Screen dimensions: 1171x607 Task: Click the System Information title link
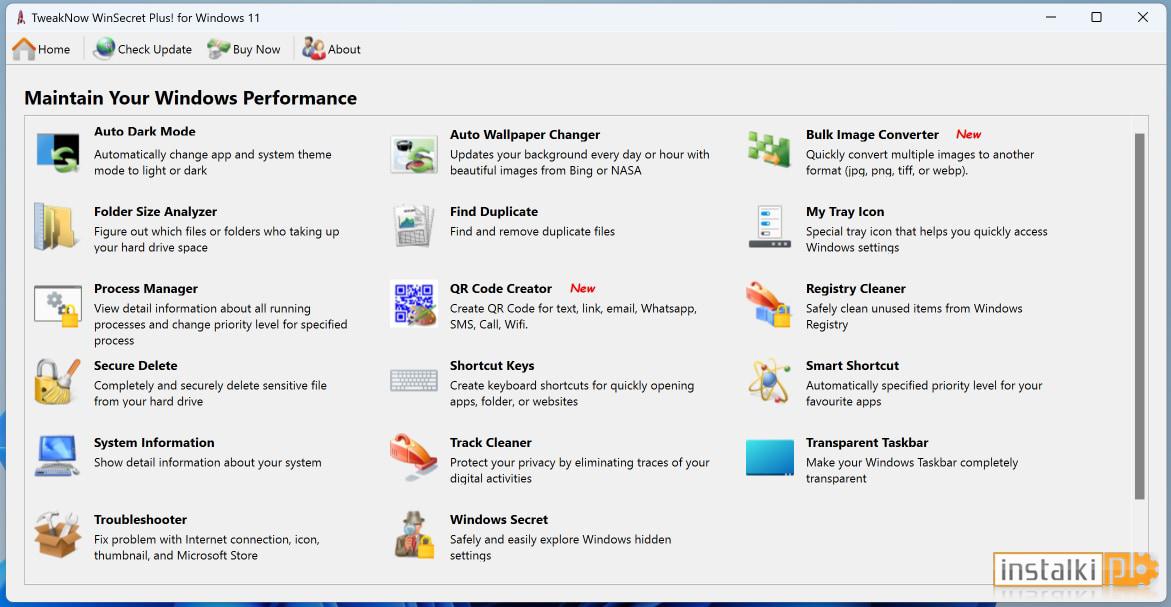tap(154, 442)
